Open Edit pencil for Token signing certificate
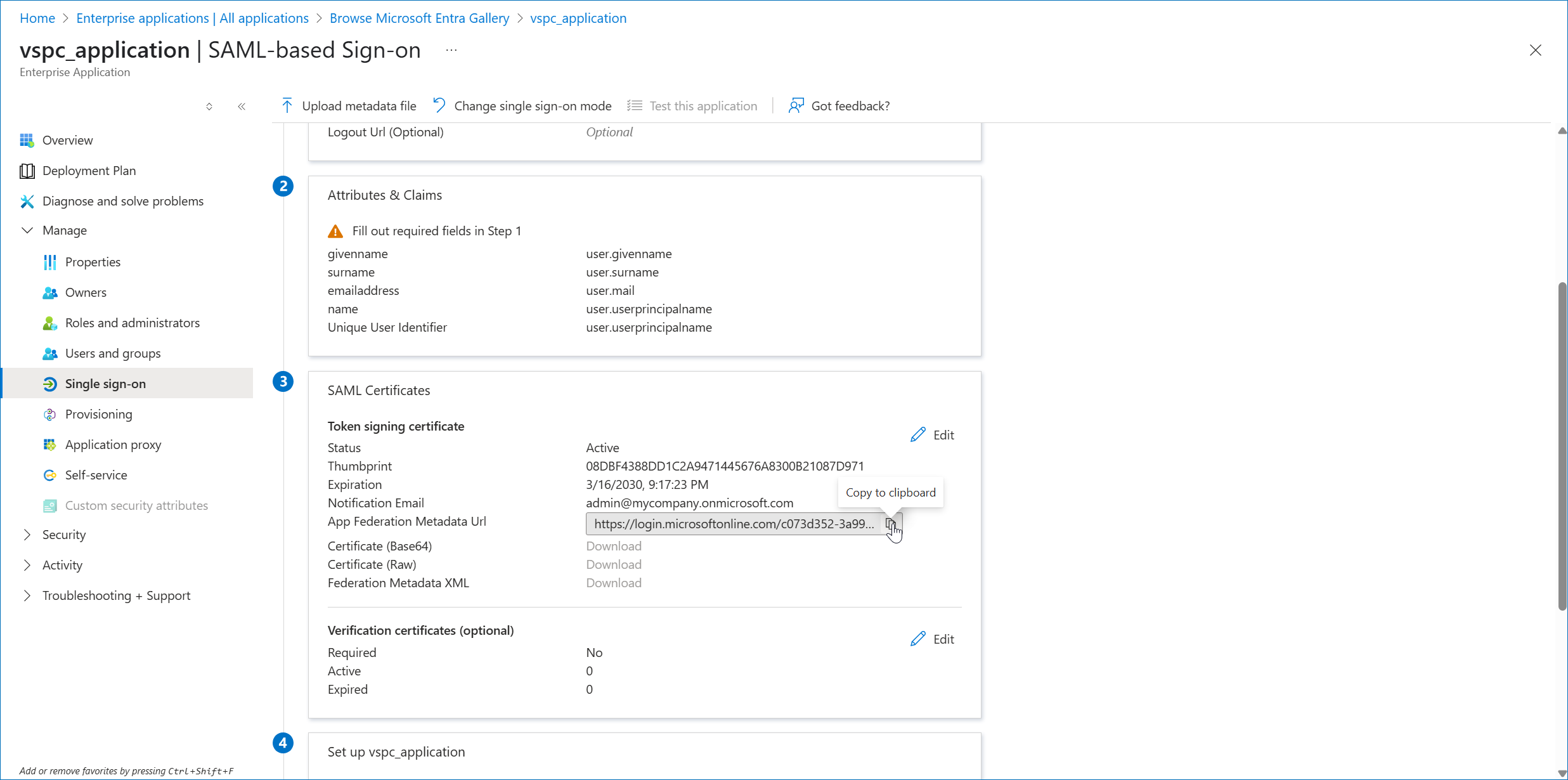The image size is (1568, 780). (x=919, y=434)
